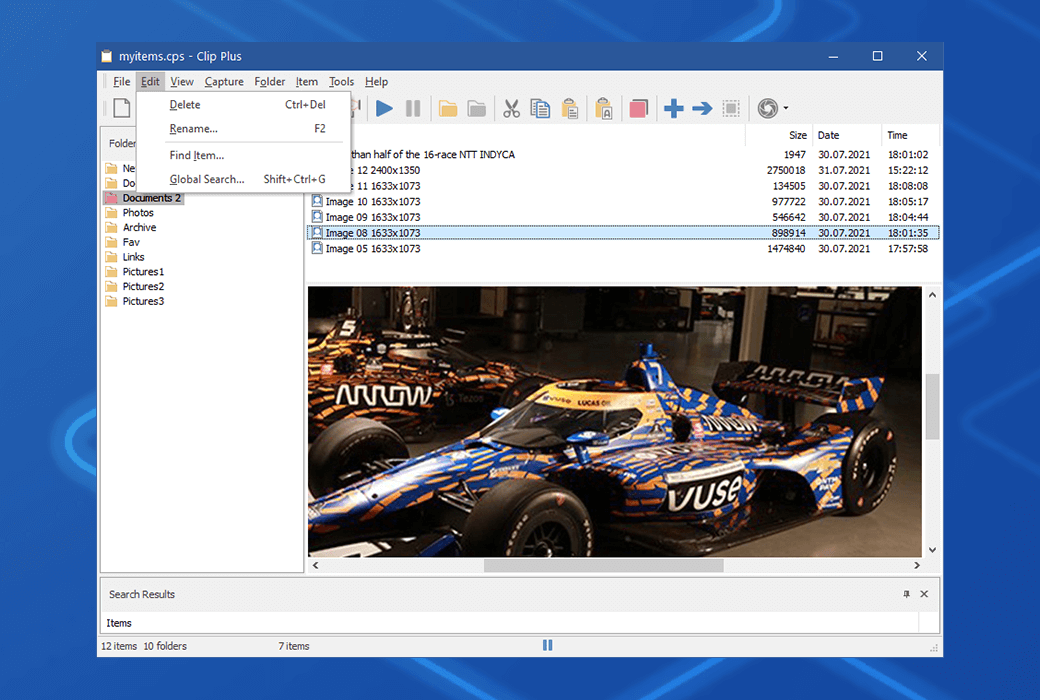Copy the item with the Copy icon
The width and height of the screenshot is (1040, 700).
[x=540, y=108]
